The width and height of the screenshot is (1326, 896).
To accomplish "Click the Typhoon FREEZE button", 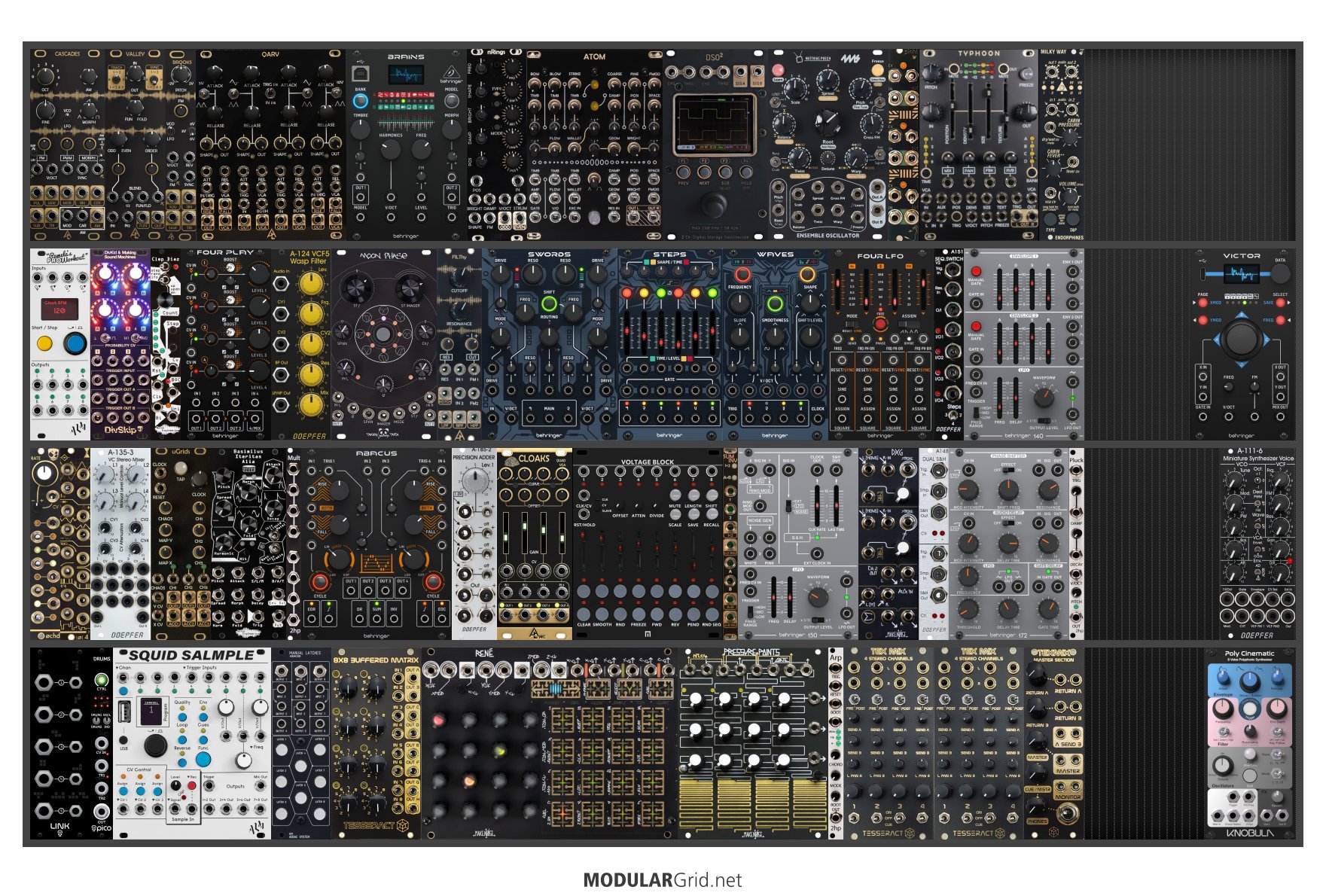I will pyautogui.click(x=1026, y=73).
